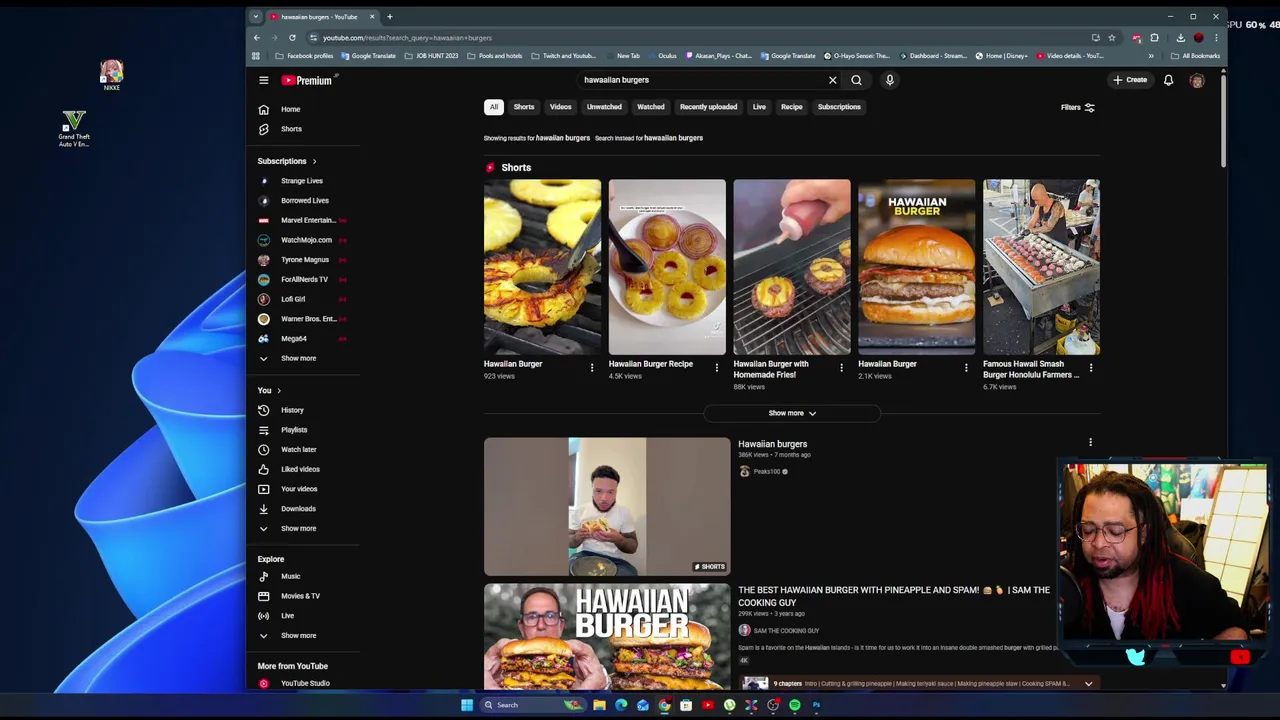Expand the 9 chapters dropdown
The width and height of the screenshot is (1280, 720).
pyautogui.click(x=1088, y=684)
